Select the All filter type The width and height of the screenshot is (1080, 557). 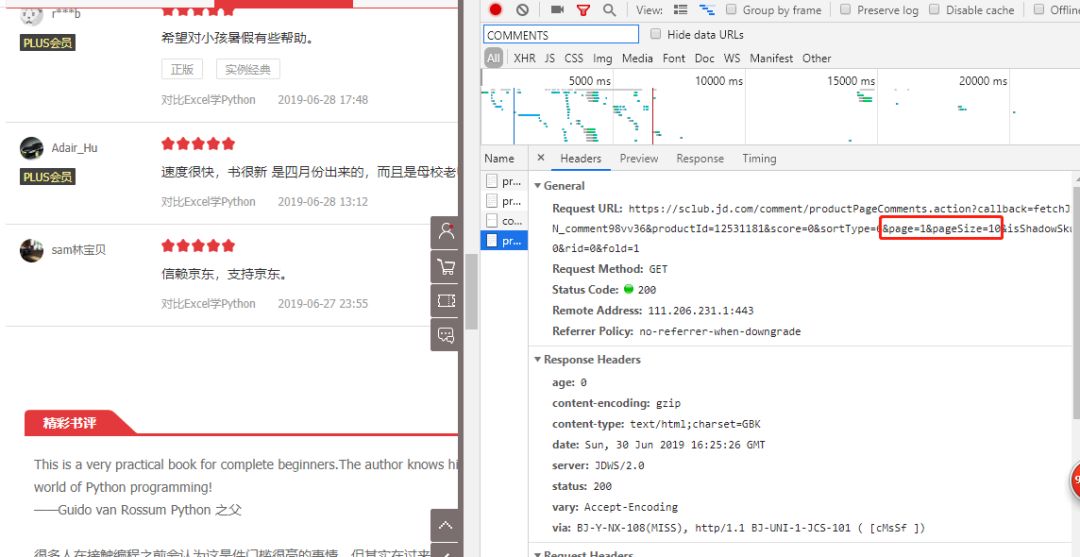[493, 59]
